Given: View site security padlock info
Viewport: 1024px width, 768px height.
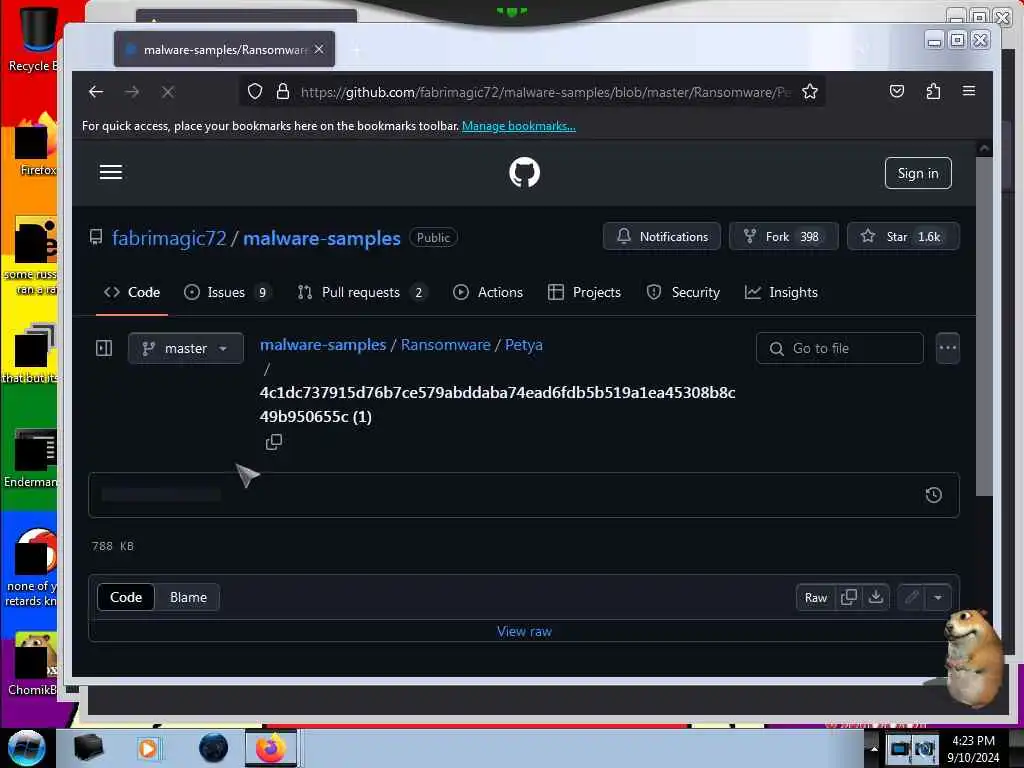Looking at the screenshot, I should [x=283, y=91].
